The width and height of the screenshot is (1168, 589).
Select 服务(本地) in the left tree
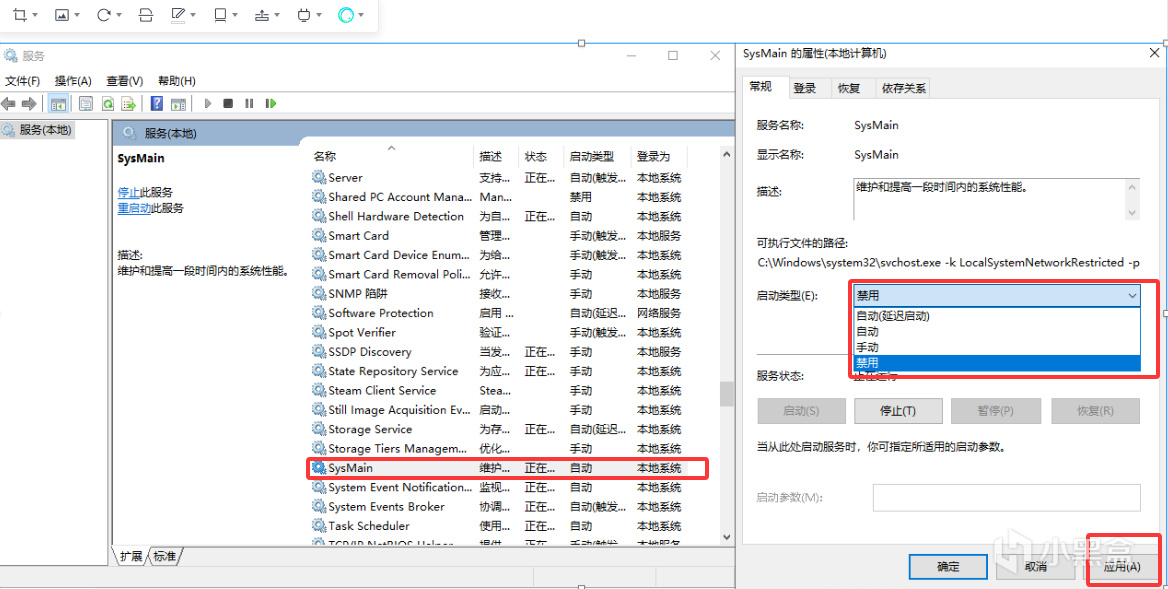(x=45, y=130)
